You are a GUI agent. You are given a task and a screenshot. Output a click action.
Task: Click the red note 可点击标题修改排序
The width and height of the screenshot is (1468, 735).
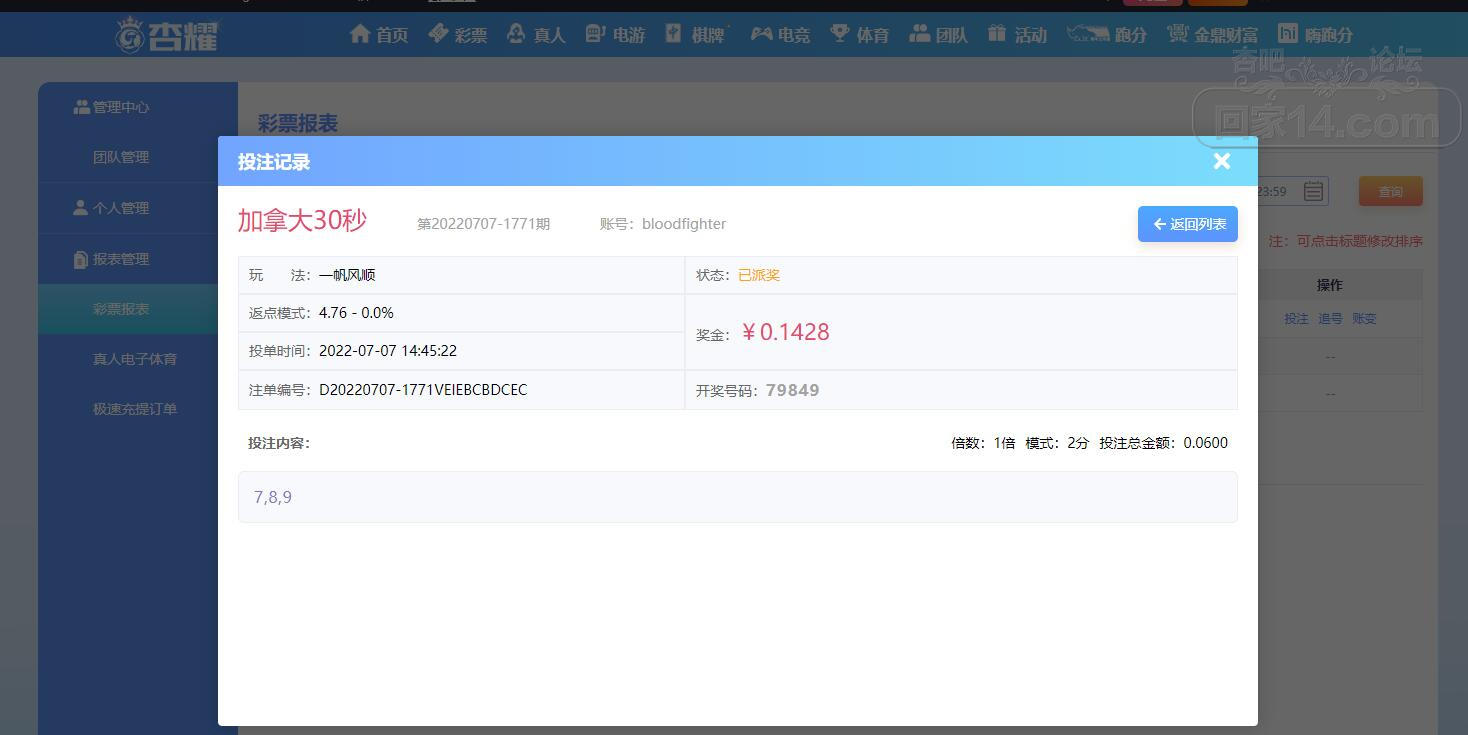coord(1359,241)
